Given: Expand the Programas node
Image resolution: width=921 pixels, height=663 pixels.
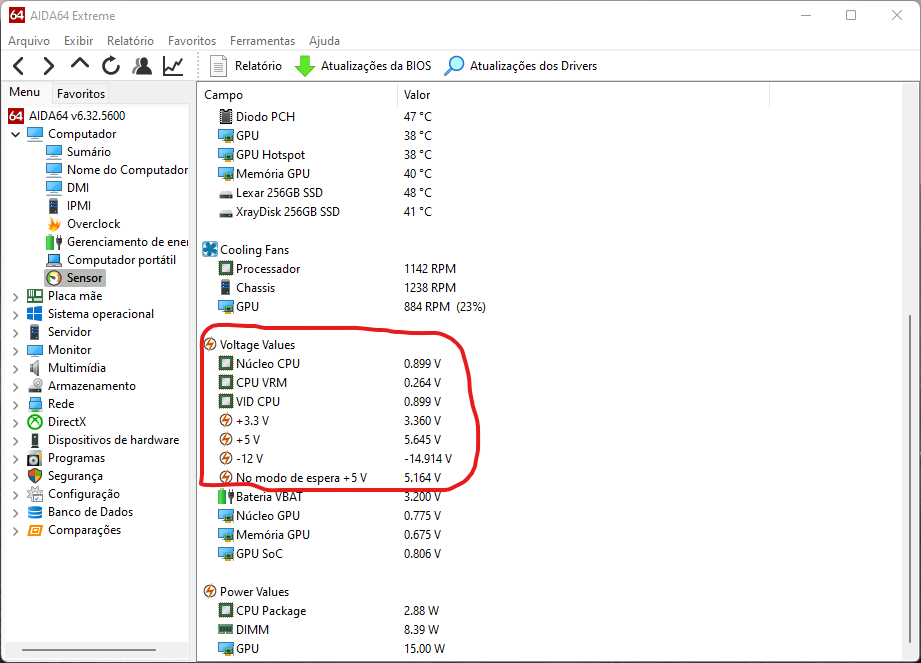Looking at the screenshot, I should [15, 459].
